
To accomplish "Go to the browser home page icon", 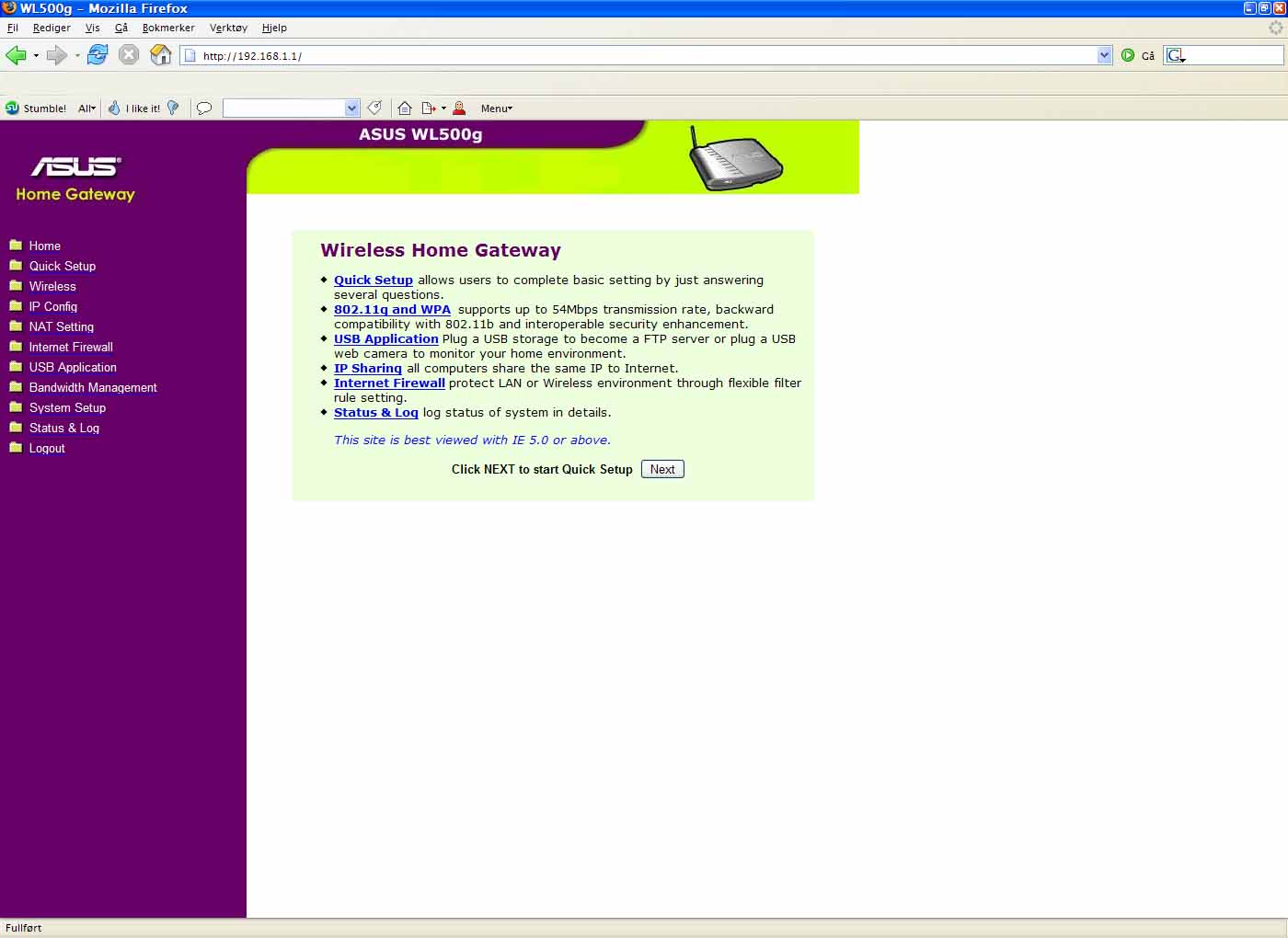I will point(161,55).
